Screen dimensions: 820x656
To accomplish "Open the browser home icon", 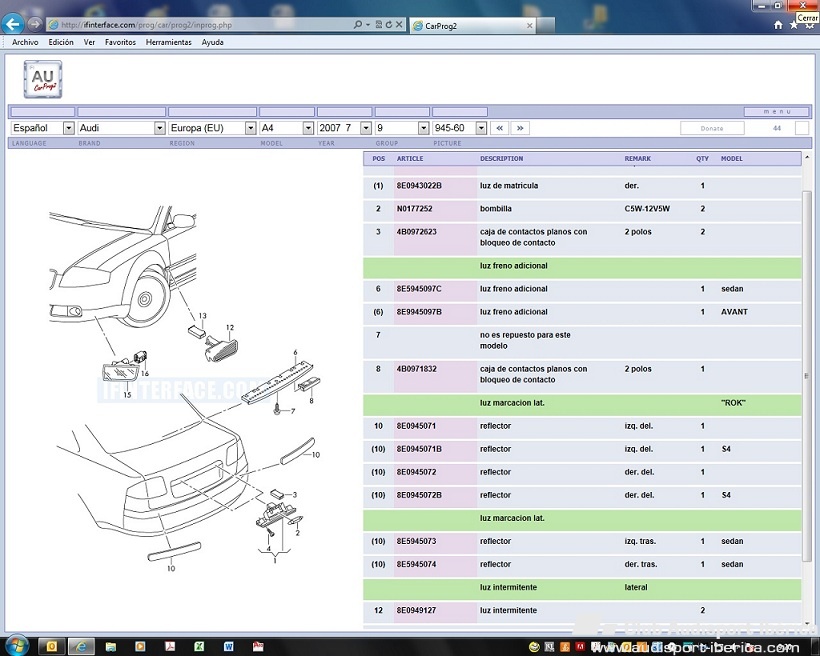I will (777, 24).
